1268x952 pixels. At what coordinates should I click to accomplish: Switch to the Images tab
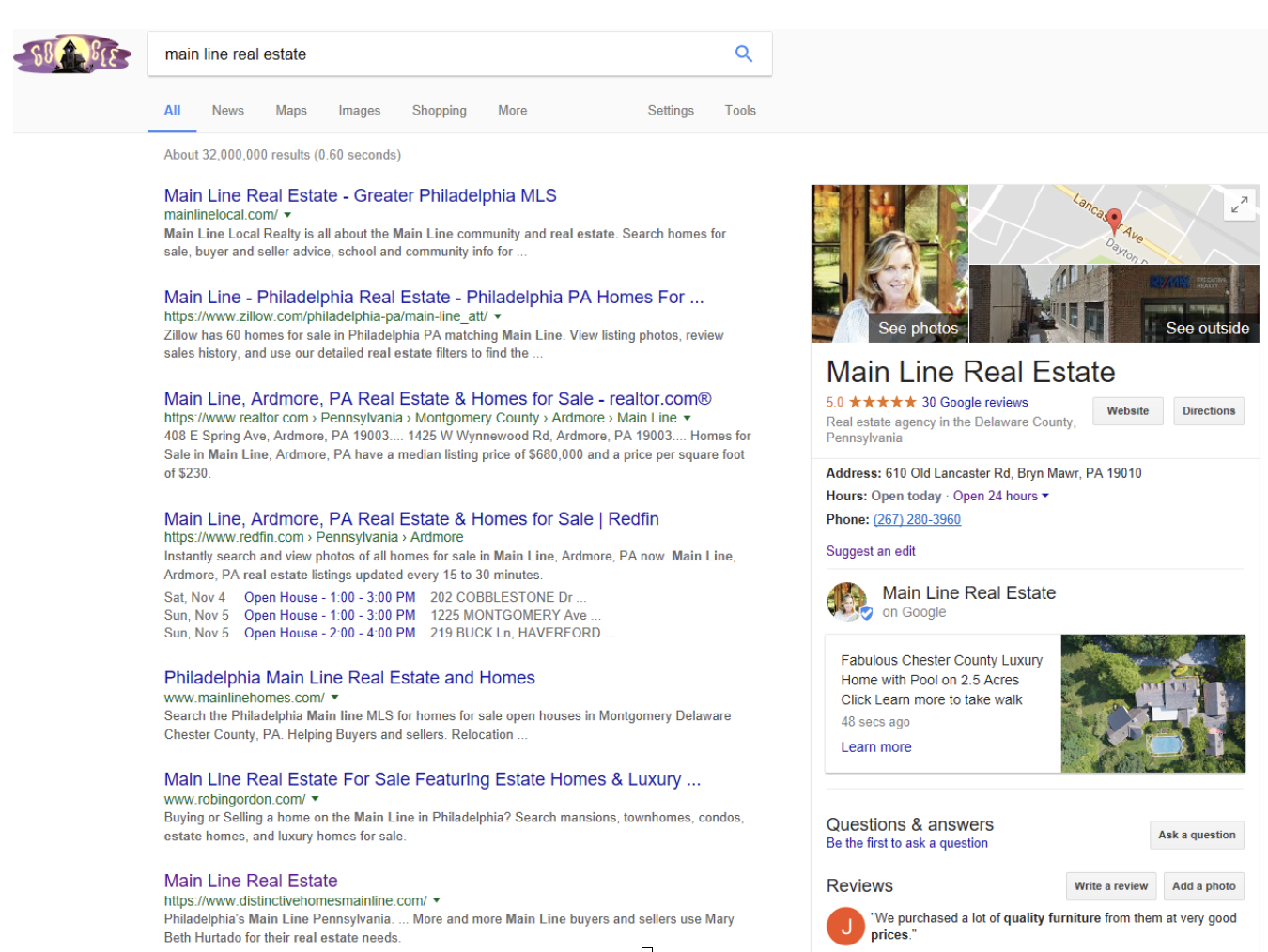[x=360, y=110]
